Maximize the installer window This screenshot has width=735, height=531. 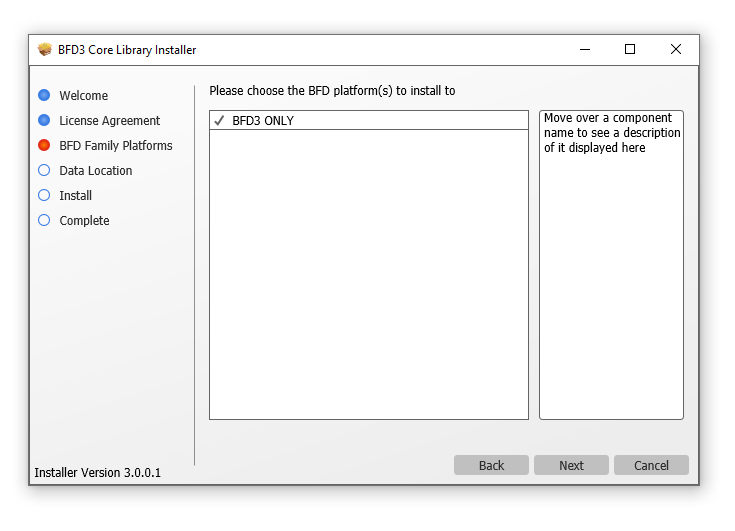coord(630,49)
